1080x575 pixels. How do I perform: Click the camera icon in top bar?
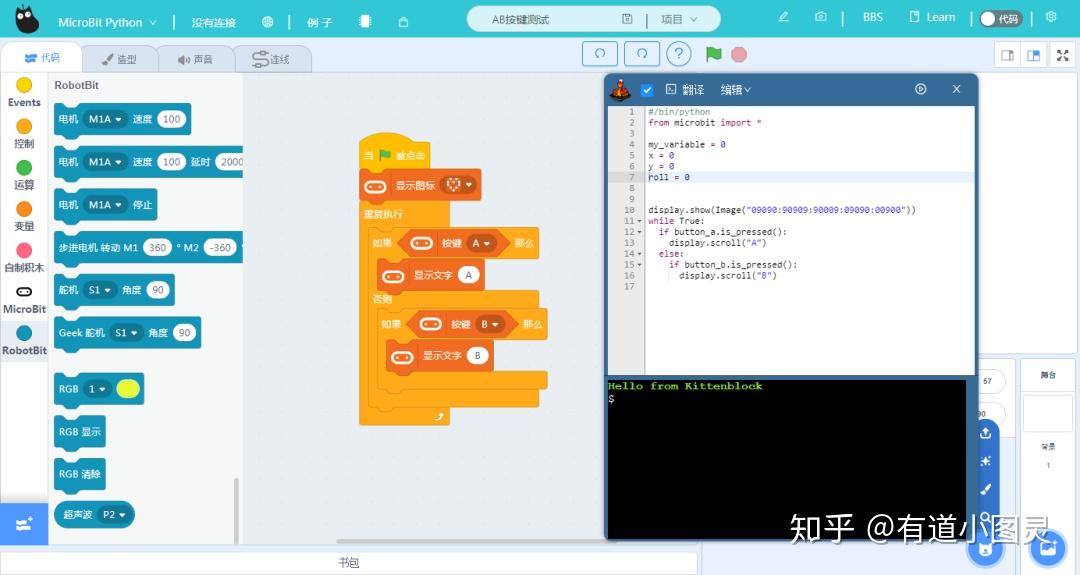(x=820, y=17)
